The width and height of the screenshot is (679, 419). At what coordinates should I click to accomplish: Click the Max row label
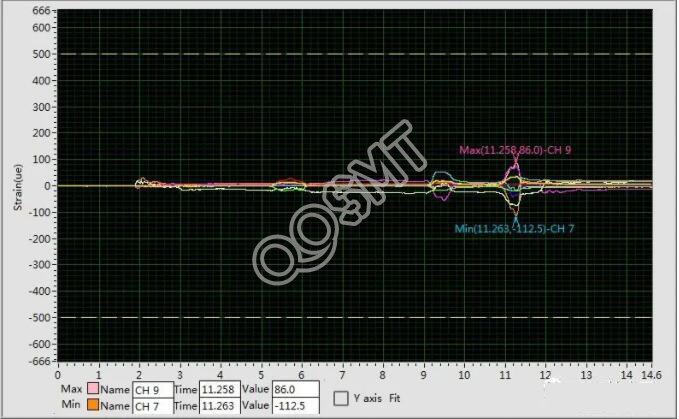pos(71,389)
